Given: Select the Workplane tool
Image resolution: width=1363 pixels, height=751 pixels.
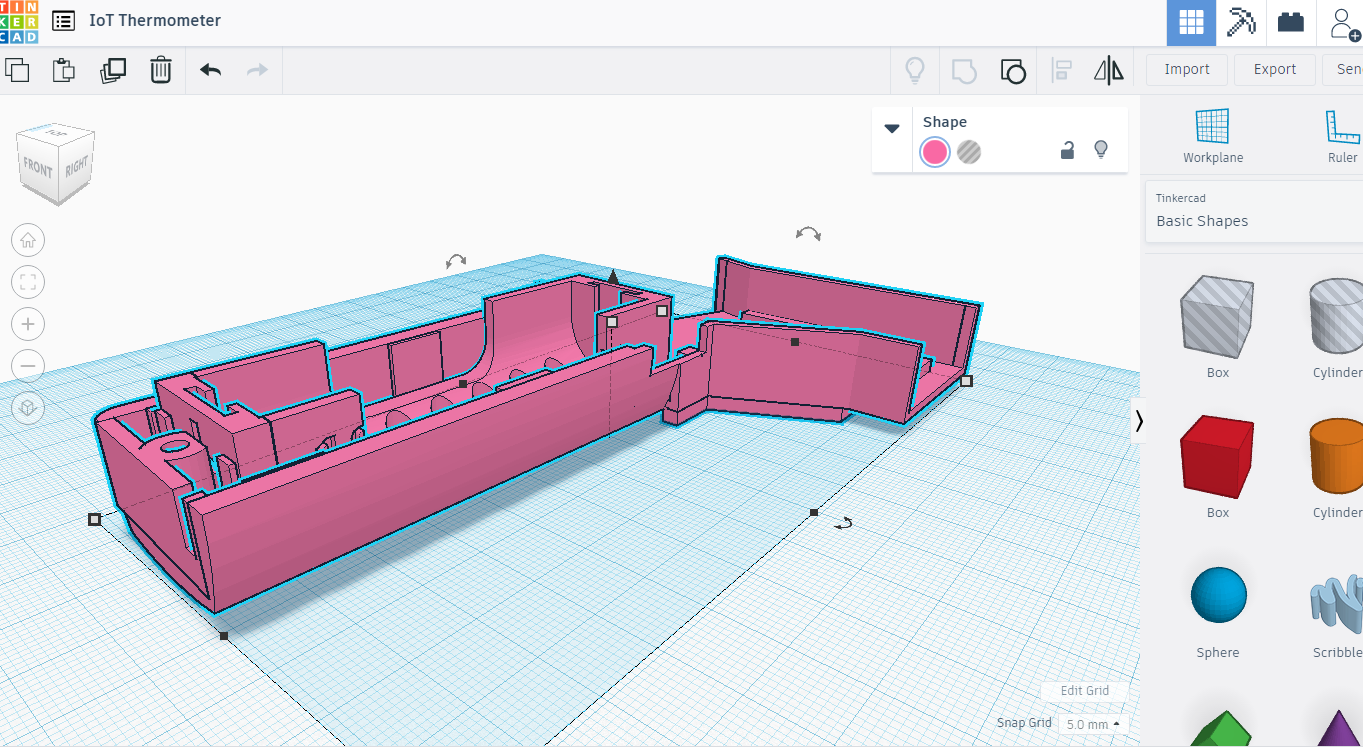Looking at the screenshot, I should pos(1213,136).
